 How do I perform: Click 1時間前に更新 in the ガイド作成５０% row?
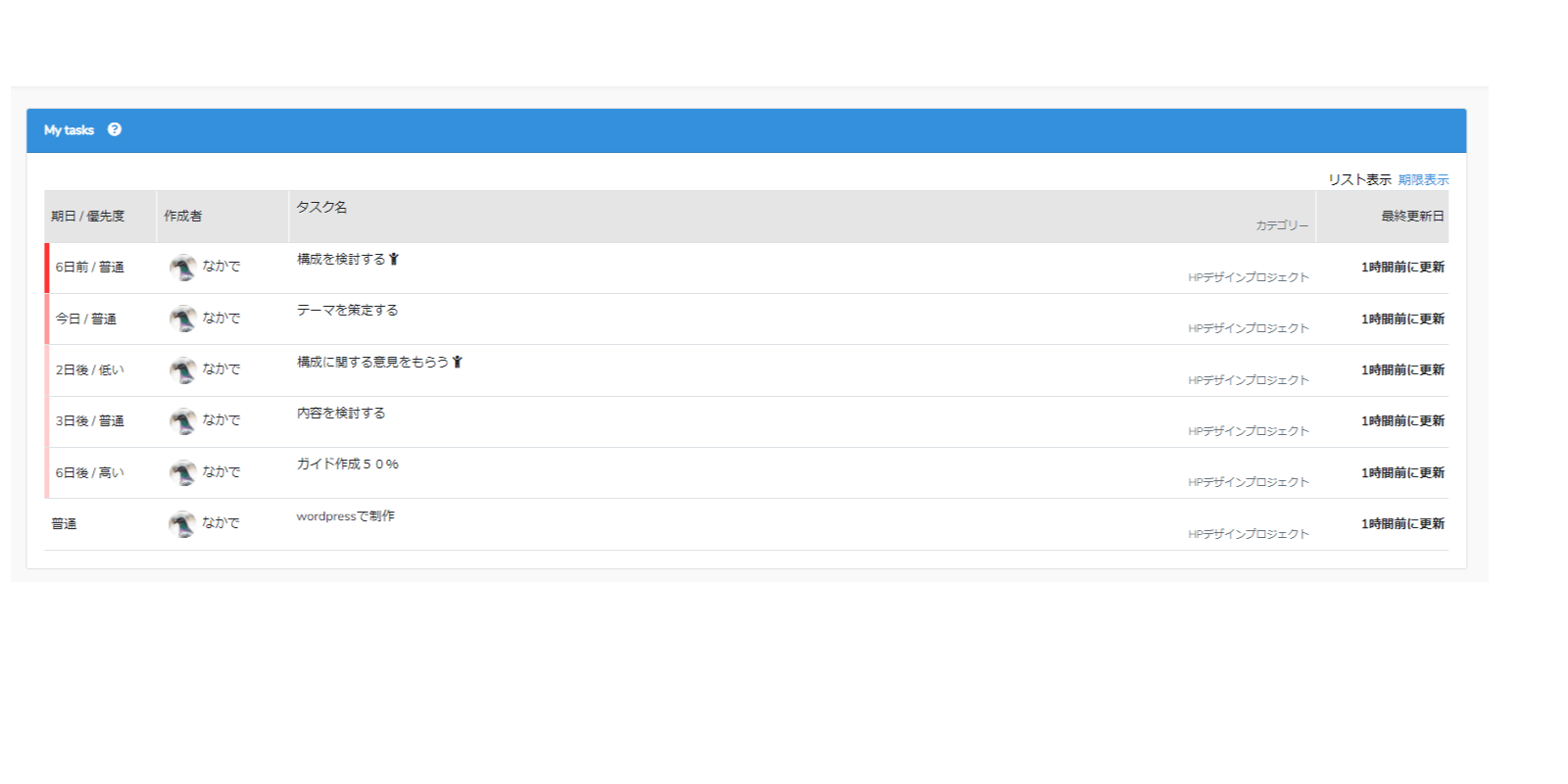pyautogui.click(x=1402, y=472)
